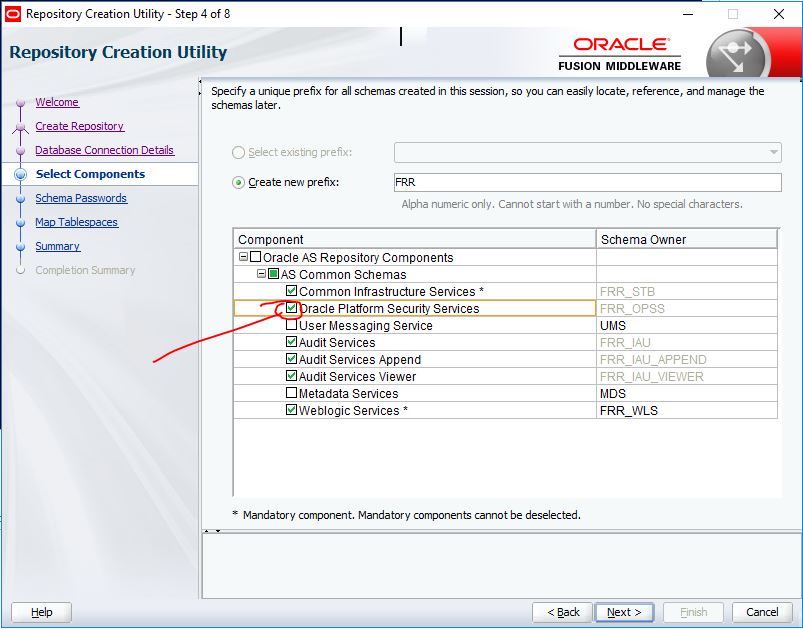Click the Completion Summary step indicator dot
The image size is (803, 629).
[22, 270]
